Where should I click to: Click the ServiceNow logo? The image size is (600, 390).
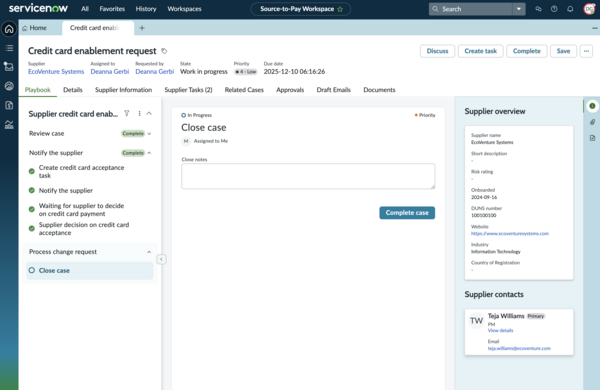[38, 8]
